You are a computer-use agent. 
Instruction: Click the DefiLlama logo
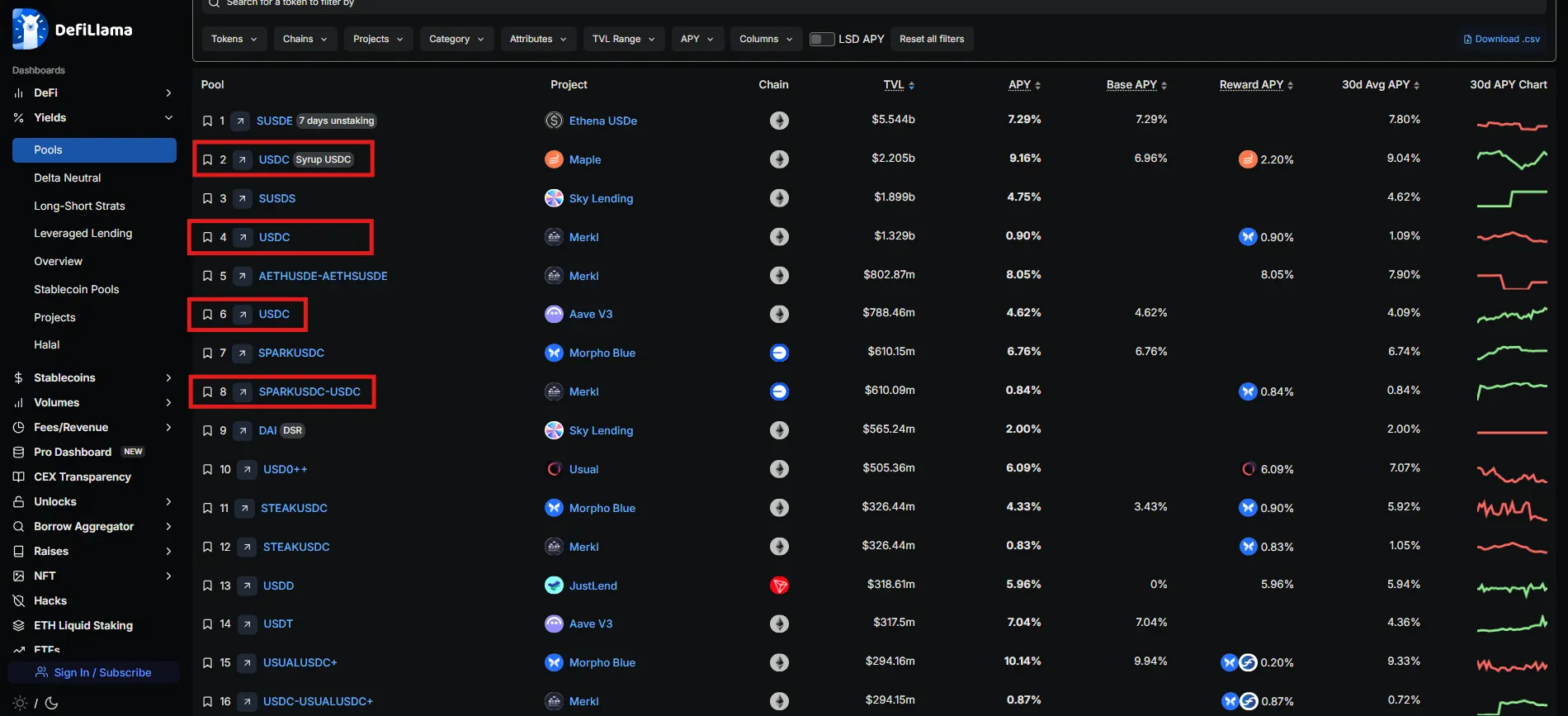[73, 30]
